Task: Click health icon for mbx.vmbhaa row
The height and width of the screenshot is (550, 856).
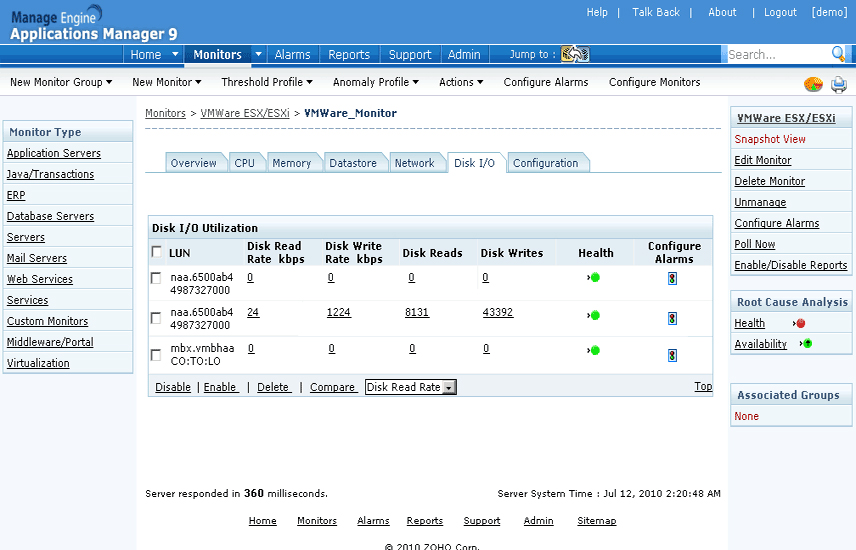Action: (594, 350)
